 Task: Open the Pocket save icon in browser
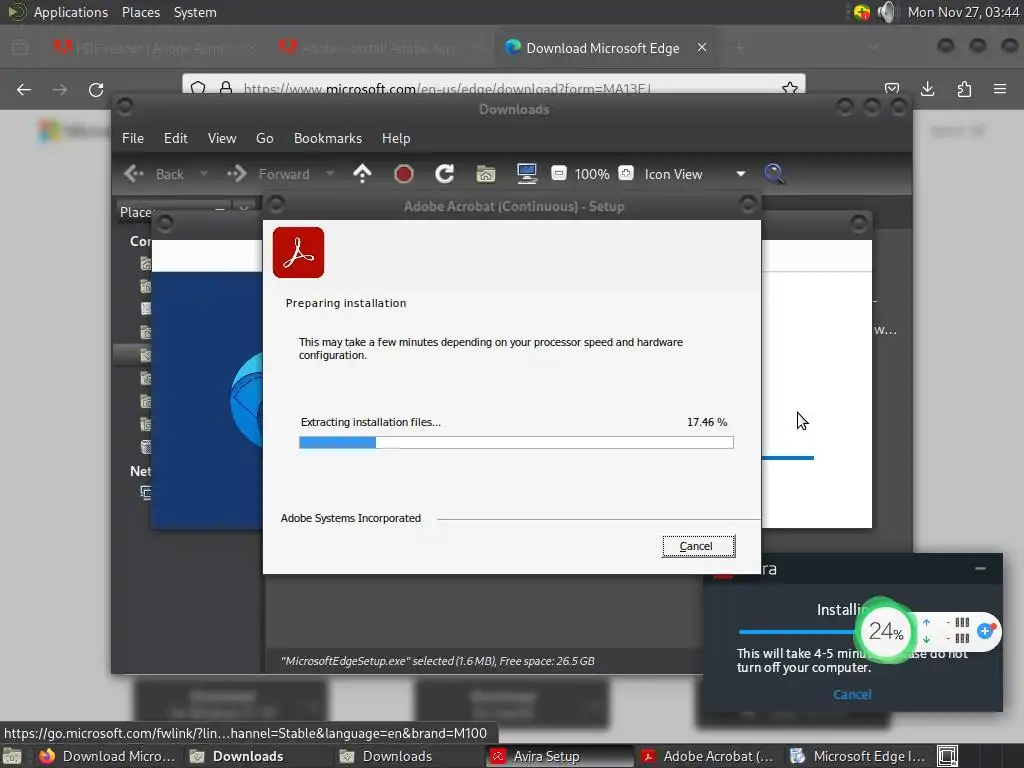(x=892, y=89)
